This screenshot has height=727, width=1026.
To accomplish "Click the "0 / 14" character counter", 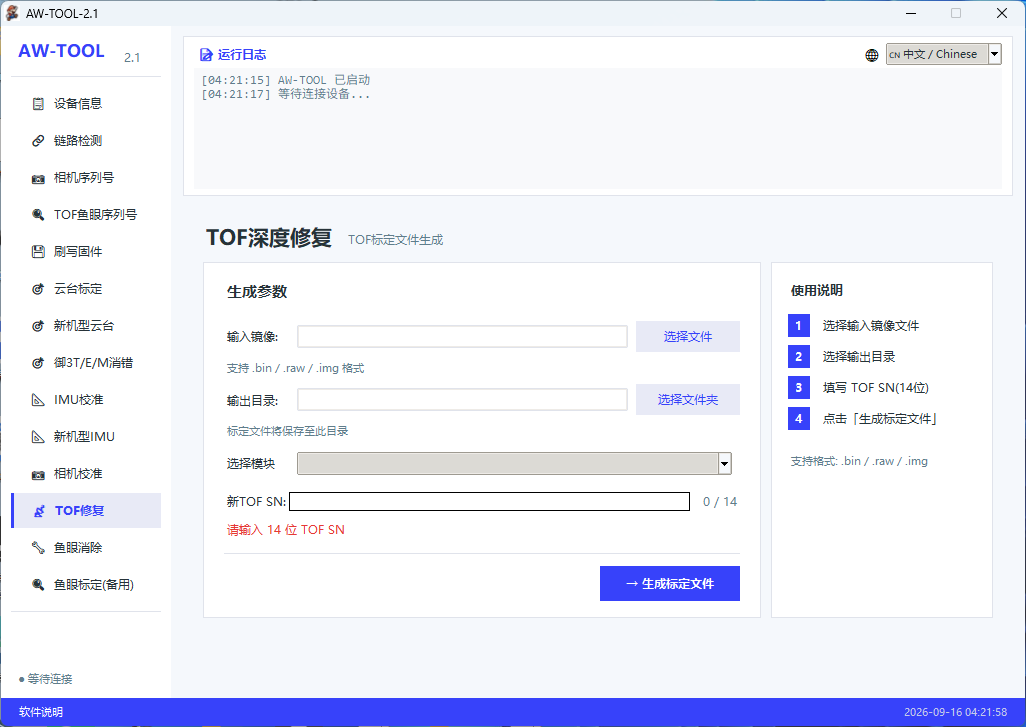I will click(720, 501).
